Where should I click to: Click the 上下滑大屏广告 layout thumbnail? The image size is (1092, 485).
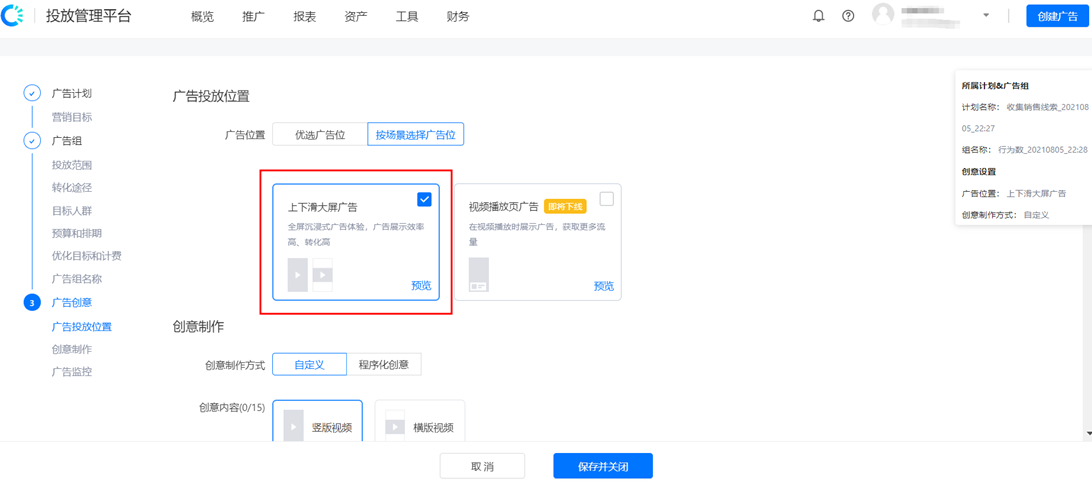[310, 275]
